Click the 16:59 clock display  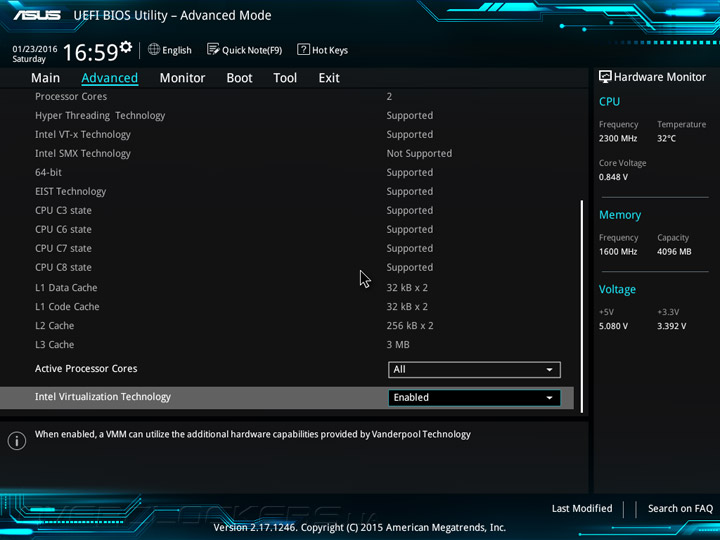90,52
